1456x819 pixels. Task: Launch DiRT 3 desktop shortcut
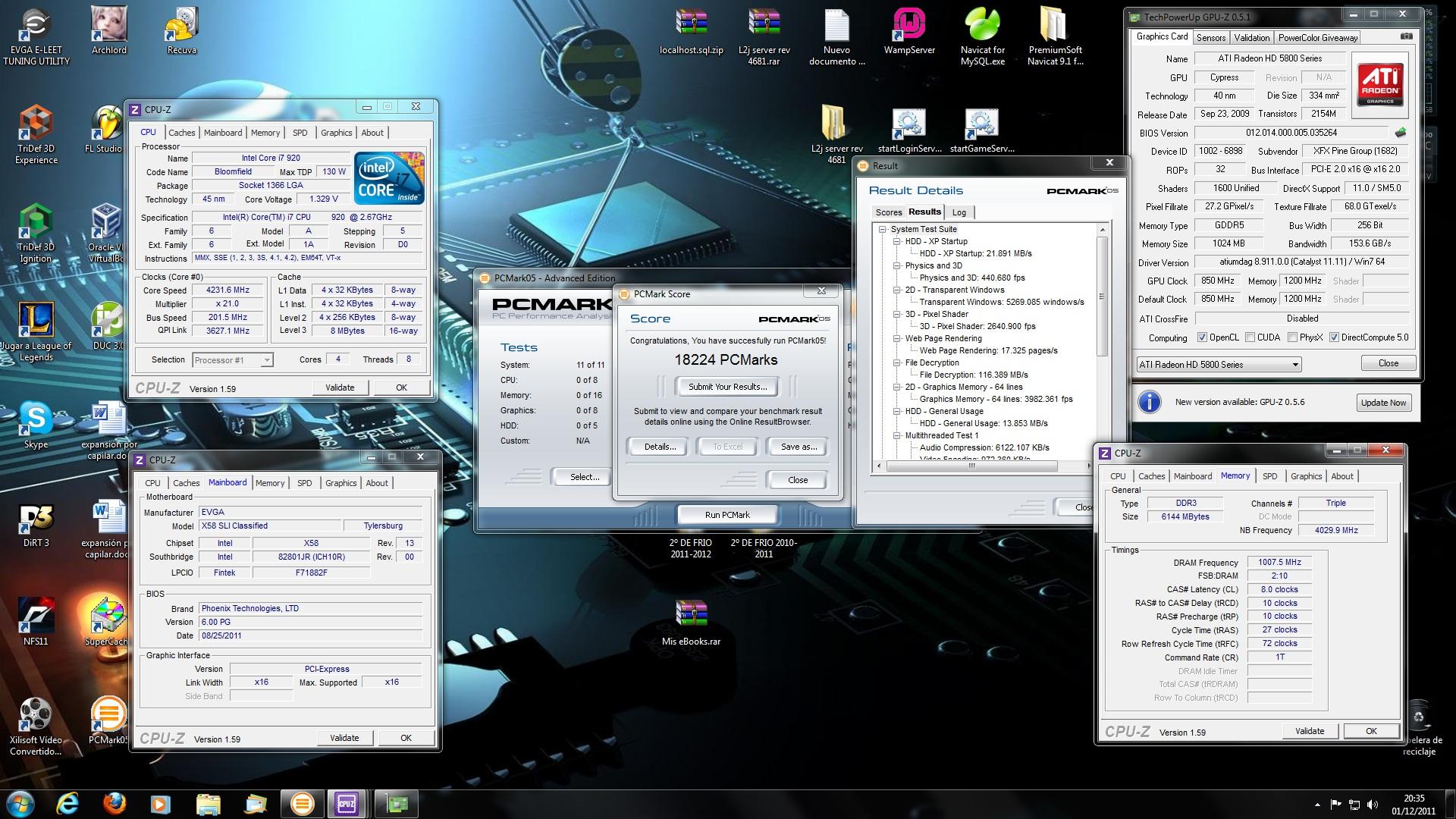coord(36,523)
